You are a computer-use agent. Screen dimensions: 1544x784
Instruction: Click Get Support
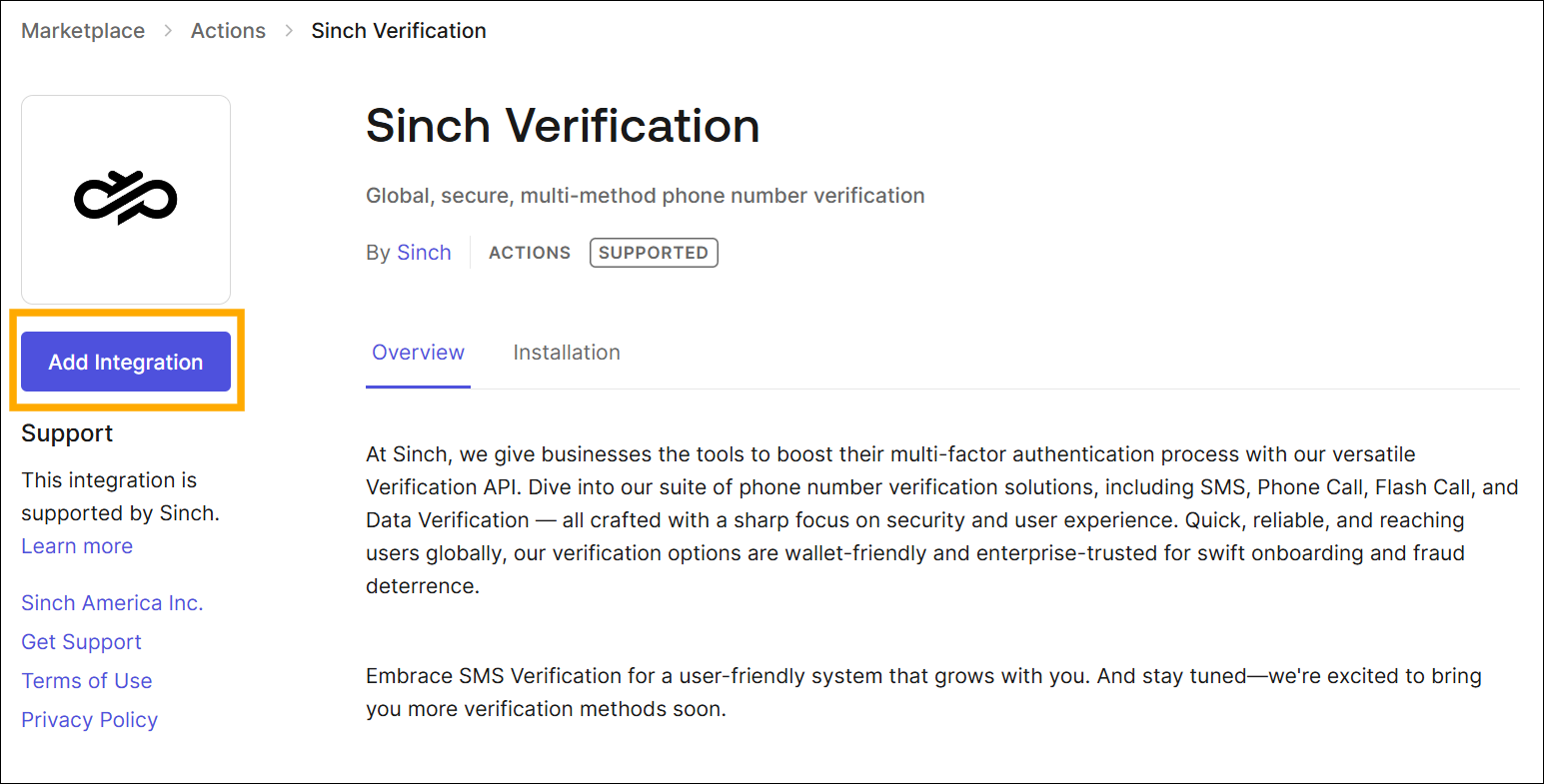pos(81,642)
